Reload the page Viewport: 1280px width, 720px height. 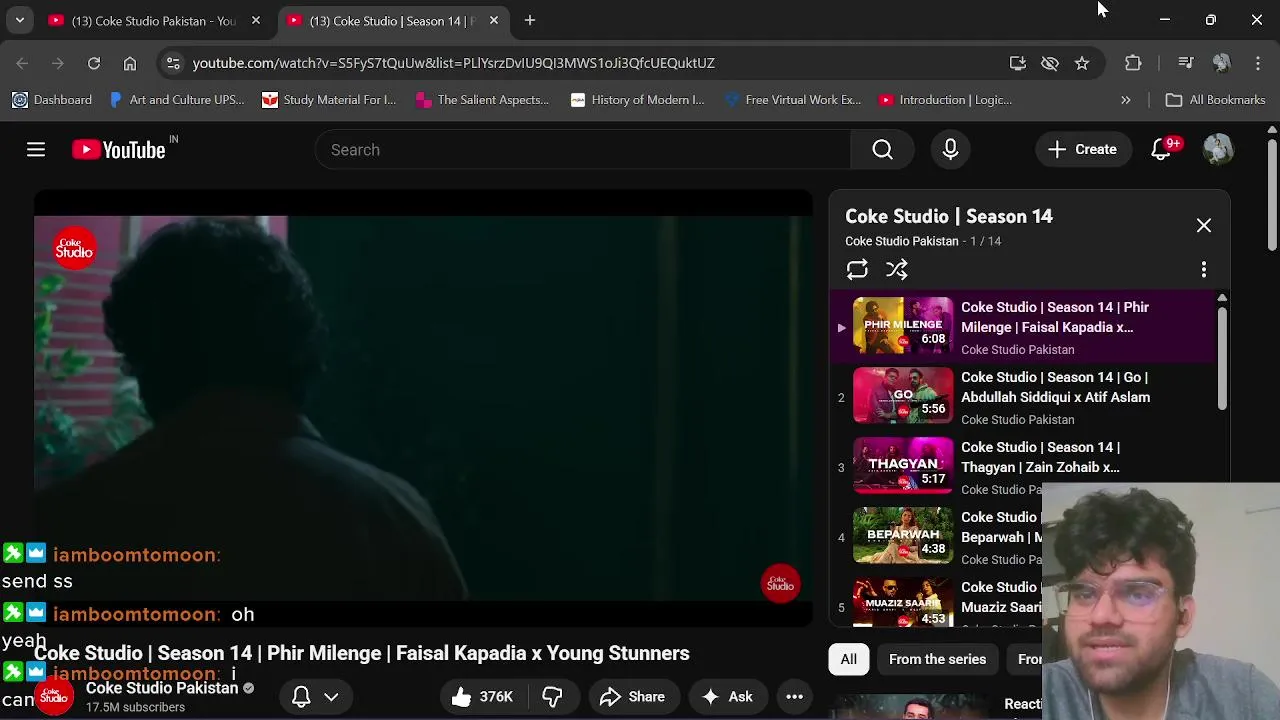94,63
